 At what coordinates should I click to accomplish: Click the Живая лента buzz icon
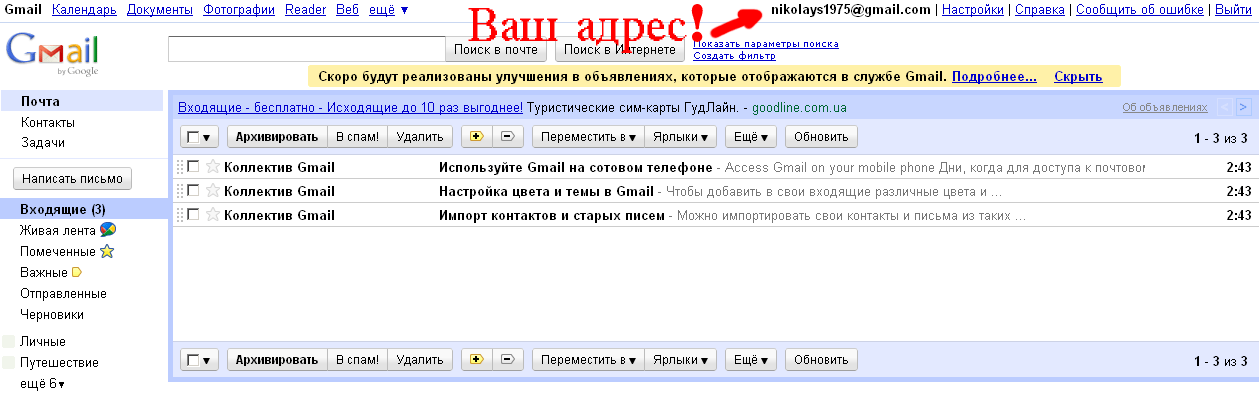(x=107, y=231)
